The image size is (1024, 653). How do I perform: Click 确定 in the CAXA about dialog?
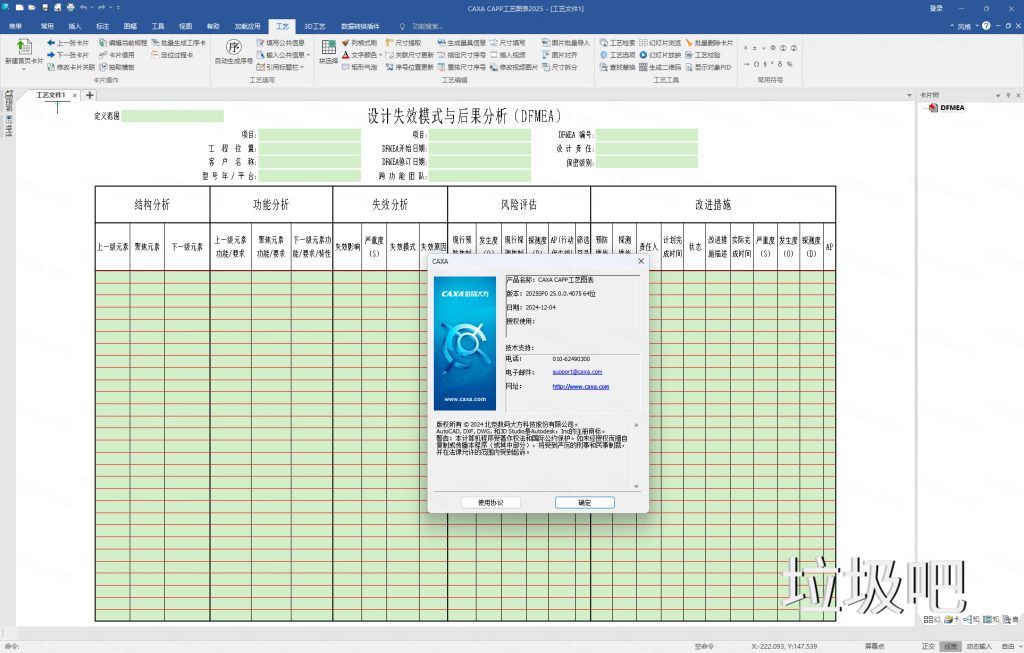tap(584, 502)
